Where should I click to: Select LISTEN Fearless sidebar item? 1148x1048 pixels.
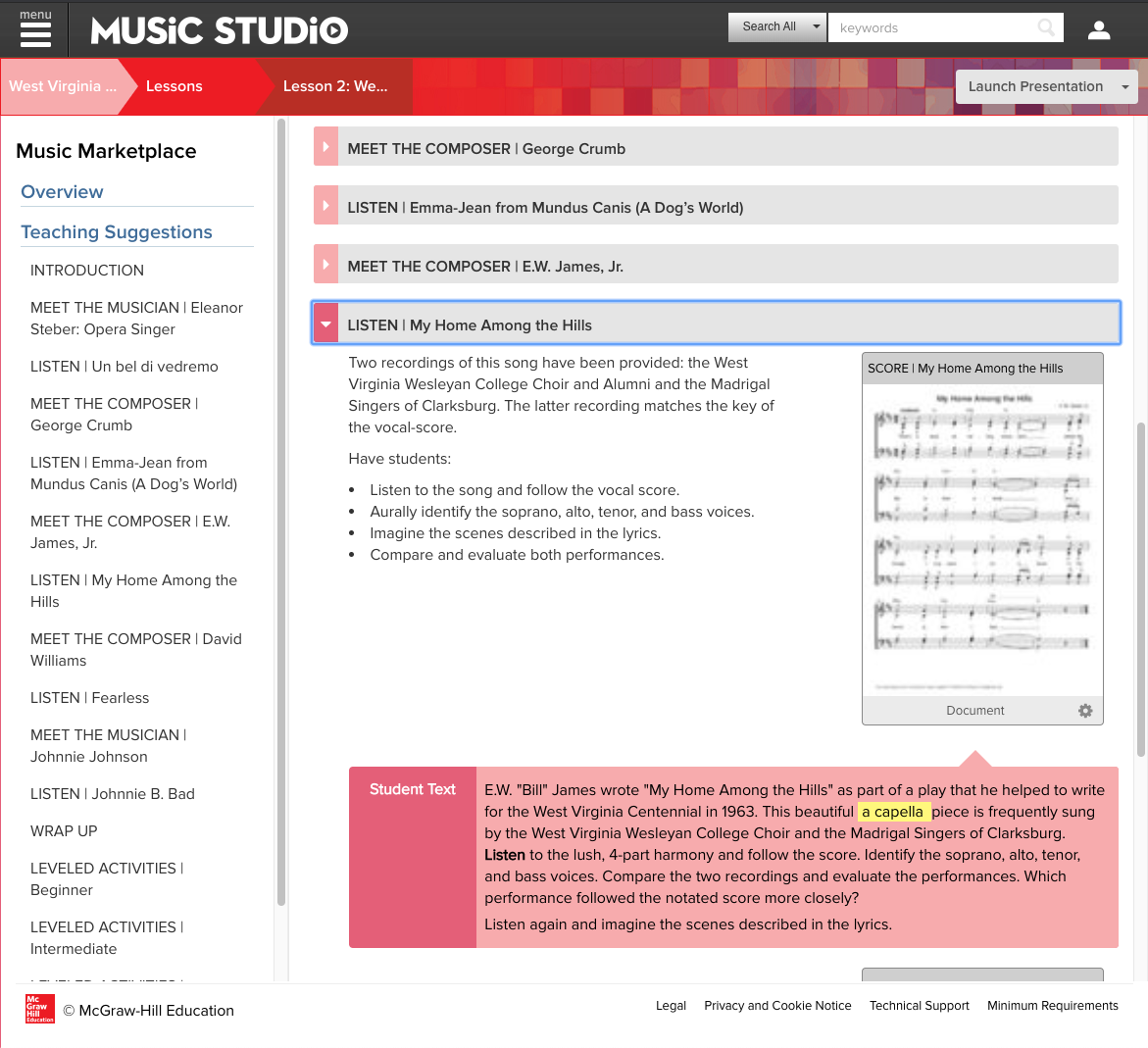[90, 698]
